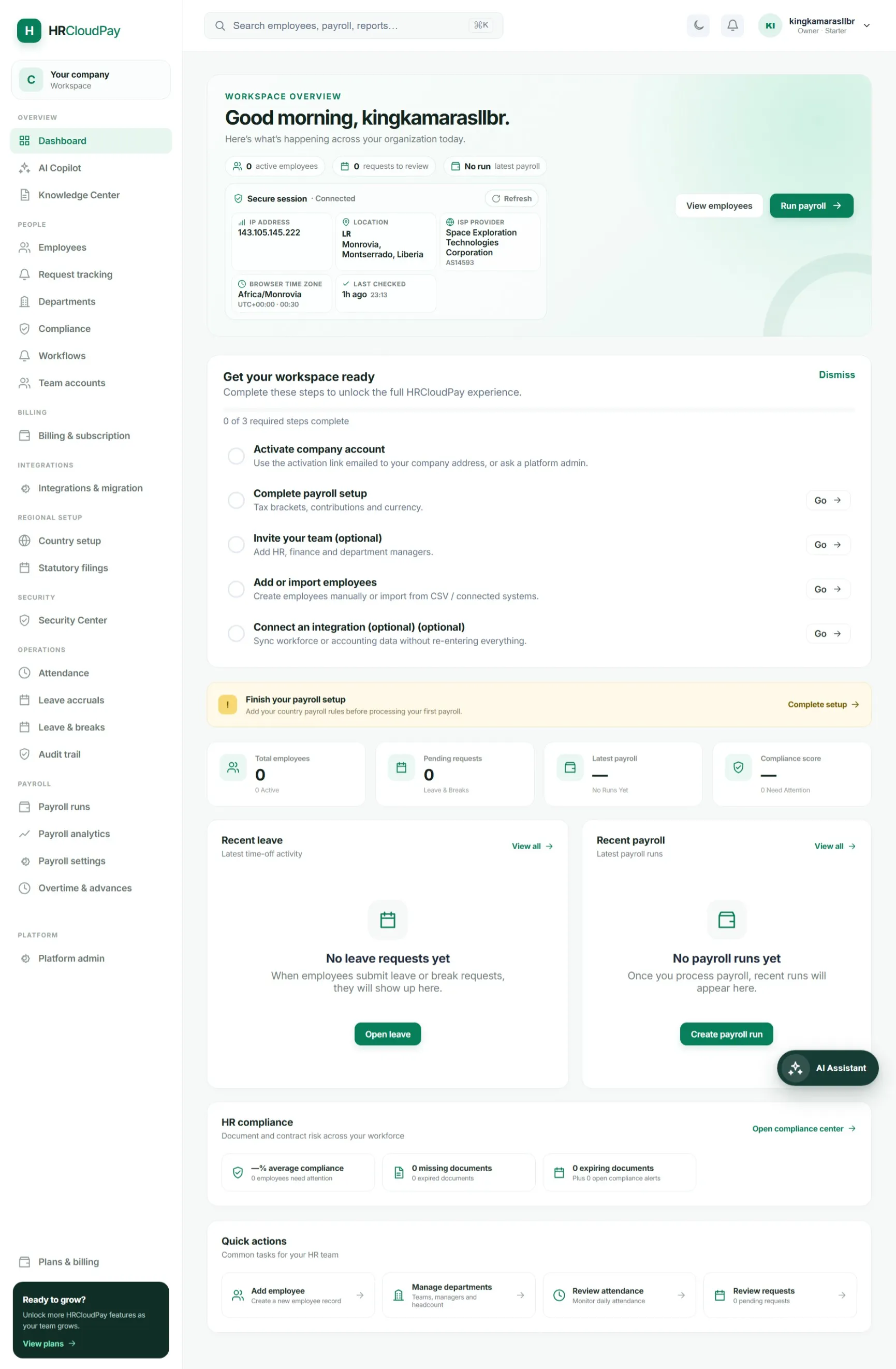The height and width of the screenshot is (1369, 896).
Task: Open Dashboard in the sidebar
Action: pos(91,141)
